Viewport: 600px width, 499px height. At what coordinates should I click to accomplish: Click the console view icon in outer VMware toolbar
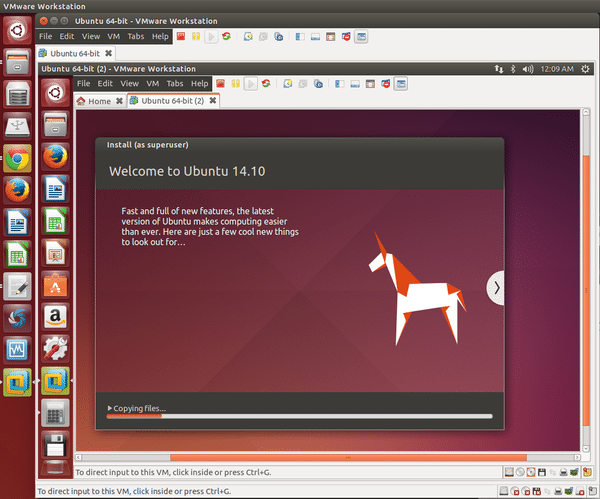[x=361, y=37]
